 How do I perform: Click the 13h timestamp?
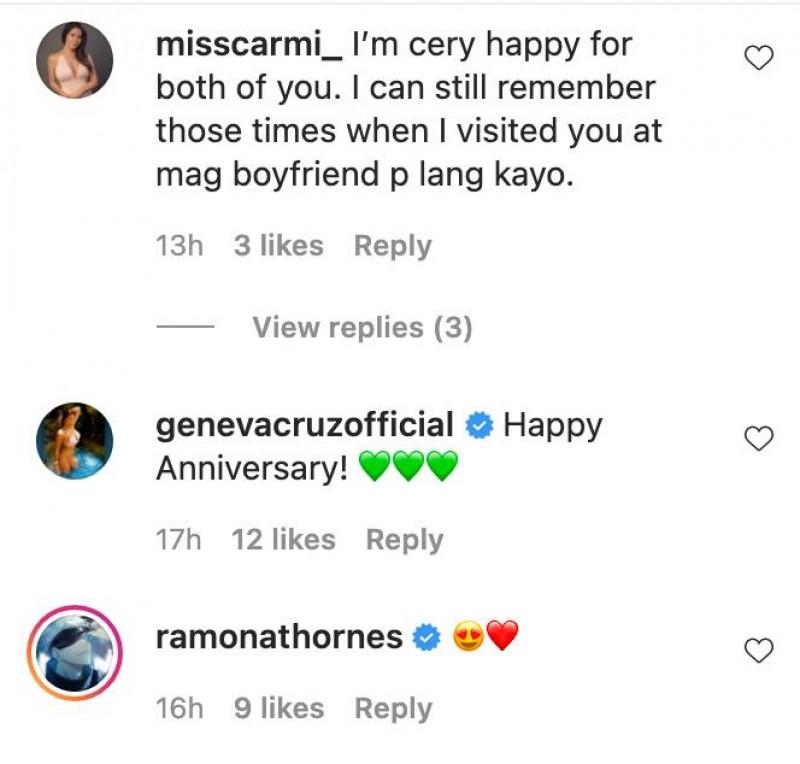click(x=179, y=246)
